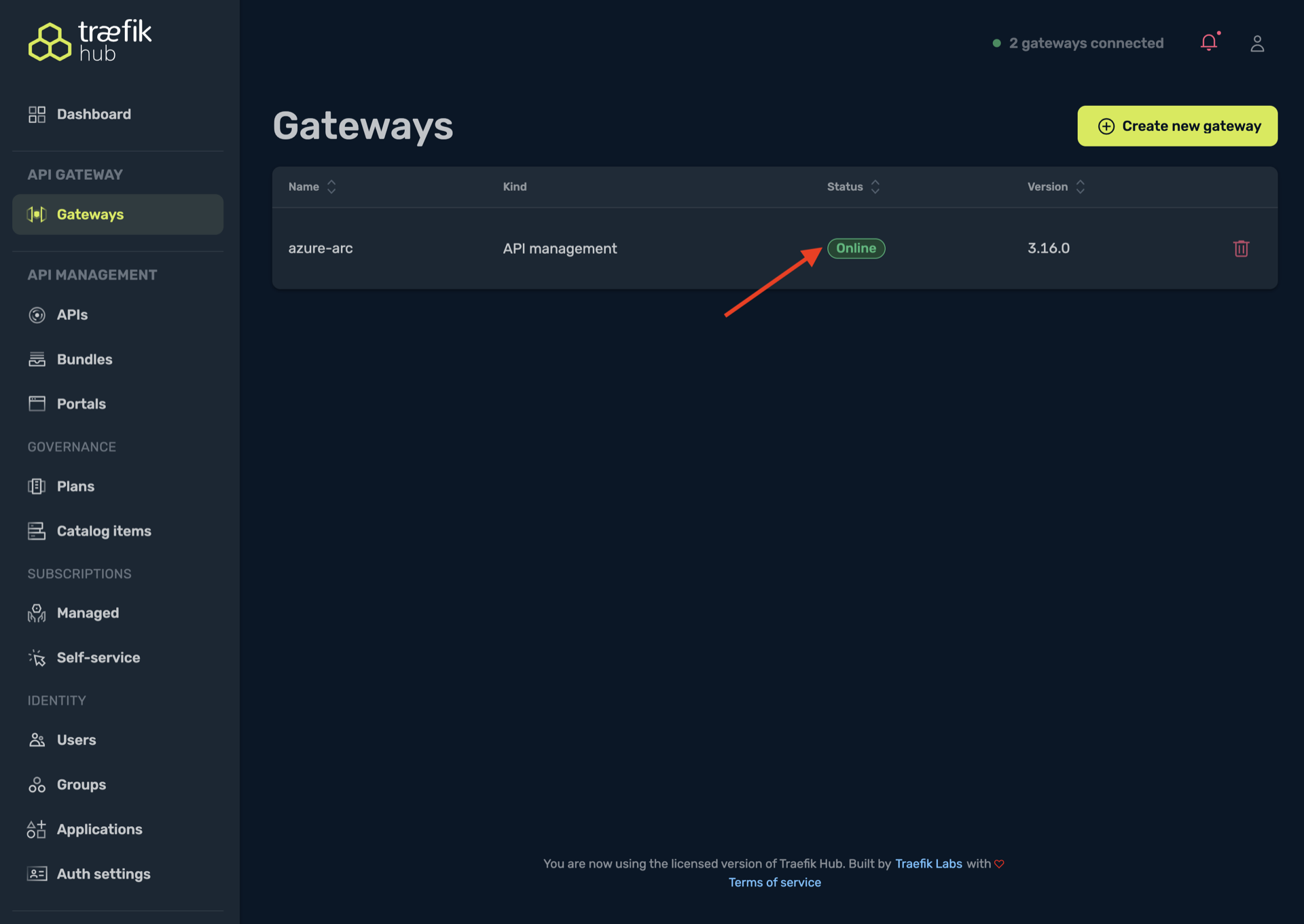The width and height of the screenshot is (1304, 924).
Task: Click the Bundles sidebar icon
Action: (x=37, y=359)
